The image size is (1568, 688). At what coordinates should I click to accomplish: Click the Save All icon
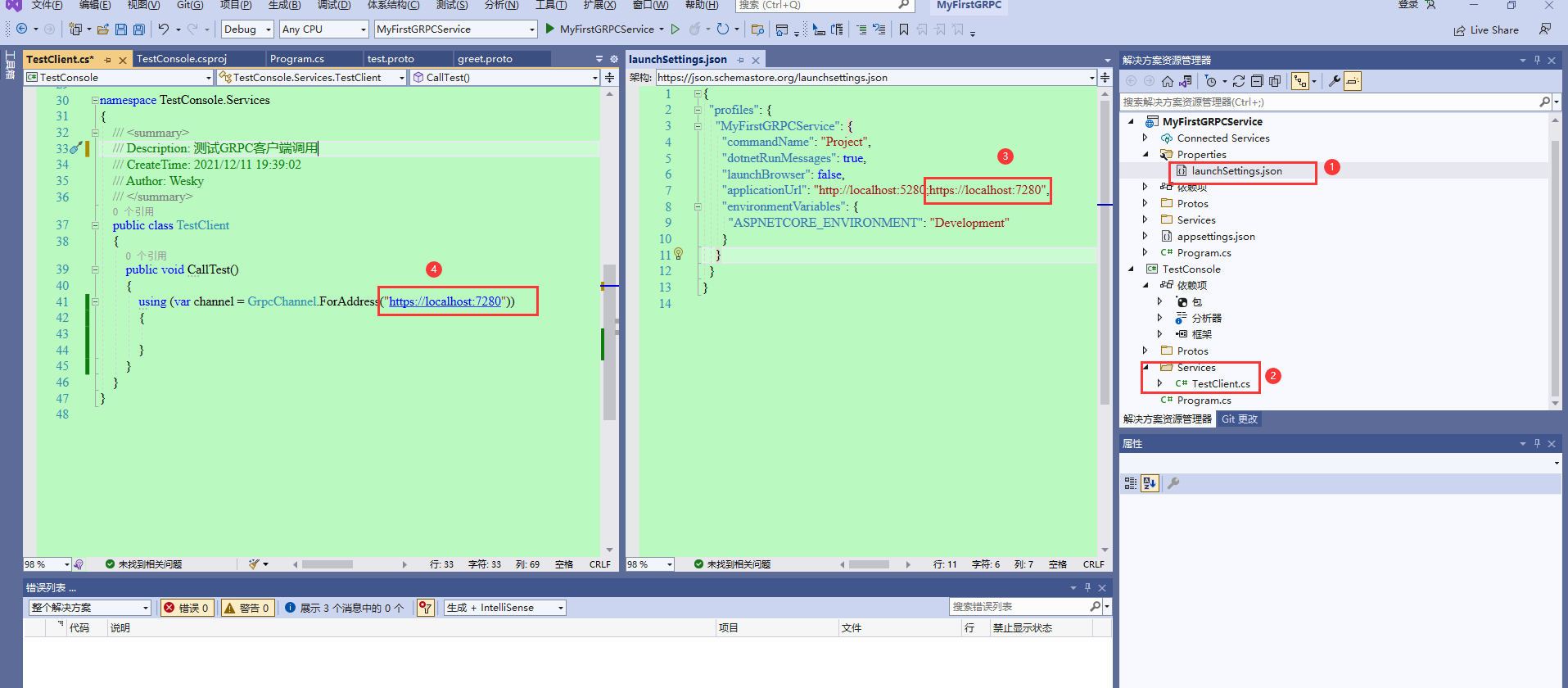[139, 29]
